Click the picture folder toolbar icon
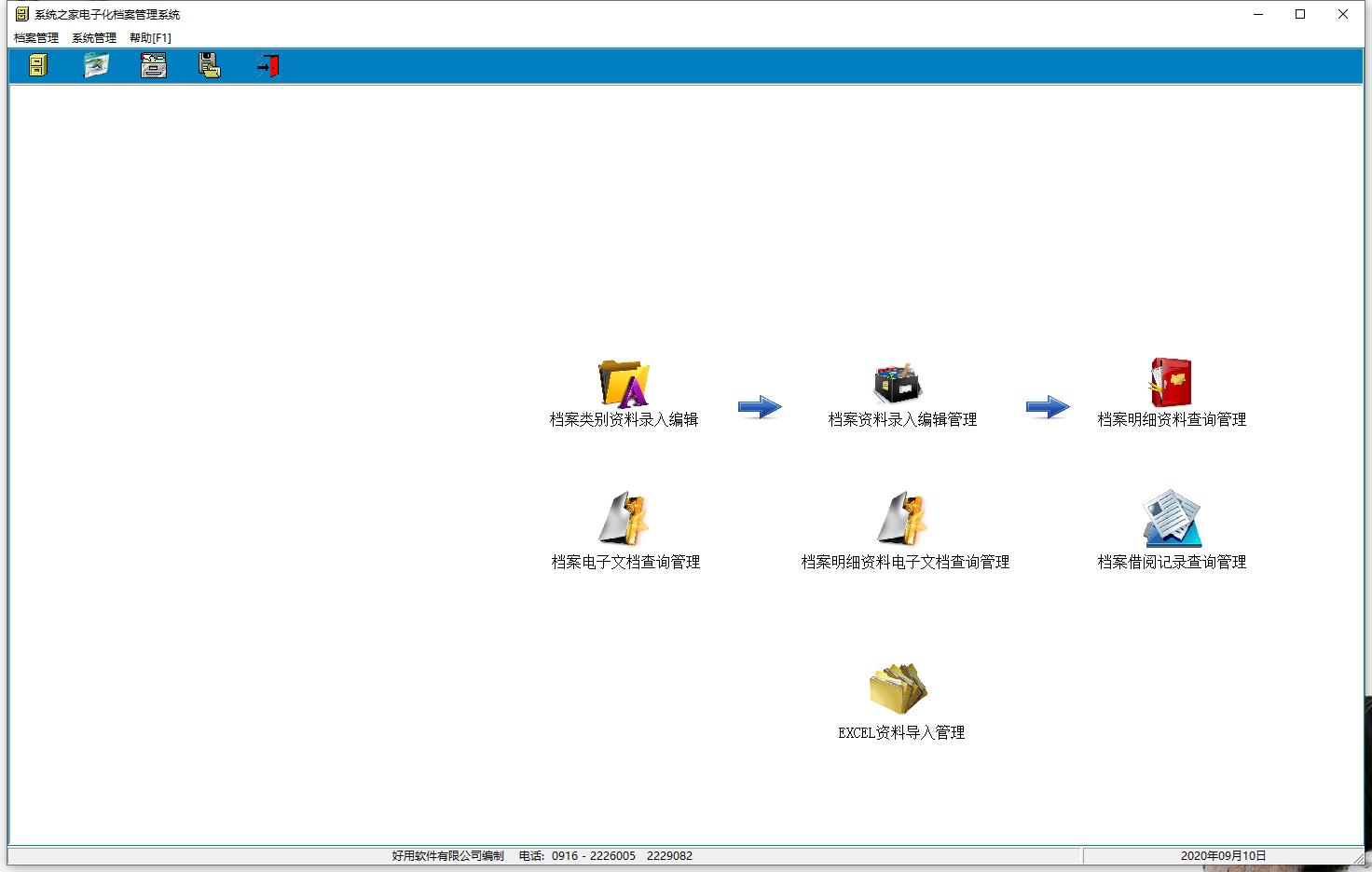This screenshot has width=1372, height=872. (x=96, y=65)
